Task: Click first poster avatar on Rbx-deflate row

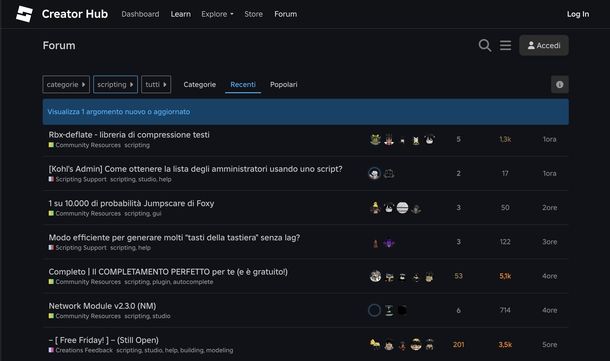Action: click(x=375, y=139)
